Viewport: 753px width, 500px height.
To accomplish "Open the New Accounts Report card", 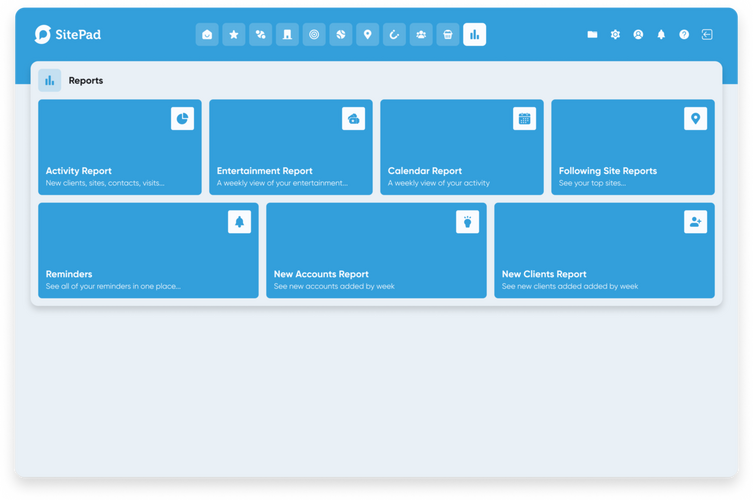I will (376, 250).
